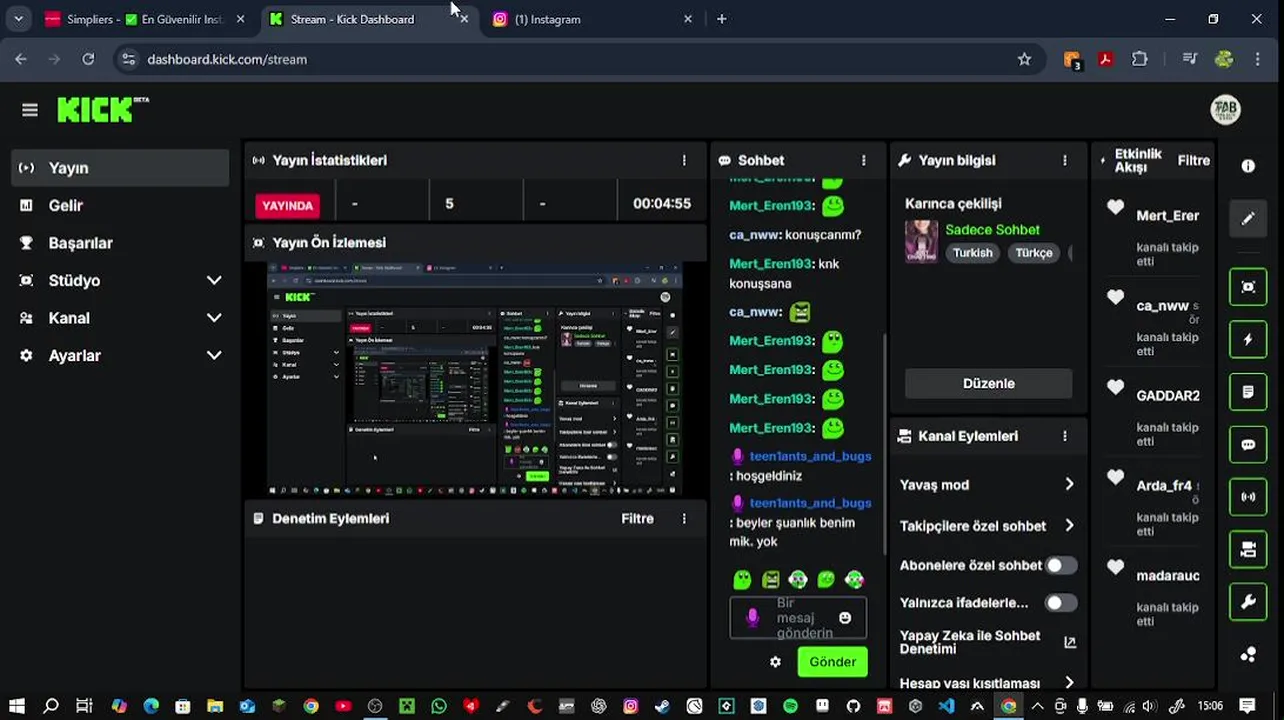Image resolution: width=1284 pixels, height=720 pixels.
Task: Toggle the chat bubble widget icon in right sidebar
Action: [1248, 445]
